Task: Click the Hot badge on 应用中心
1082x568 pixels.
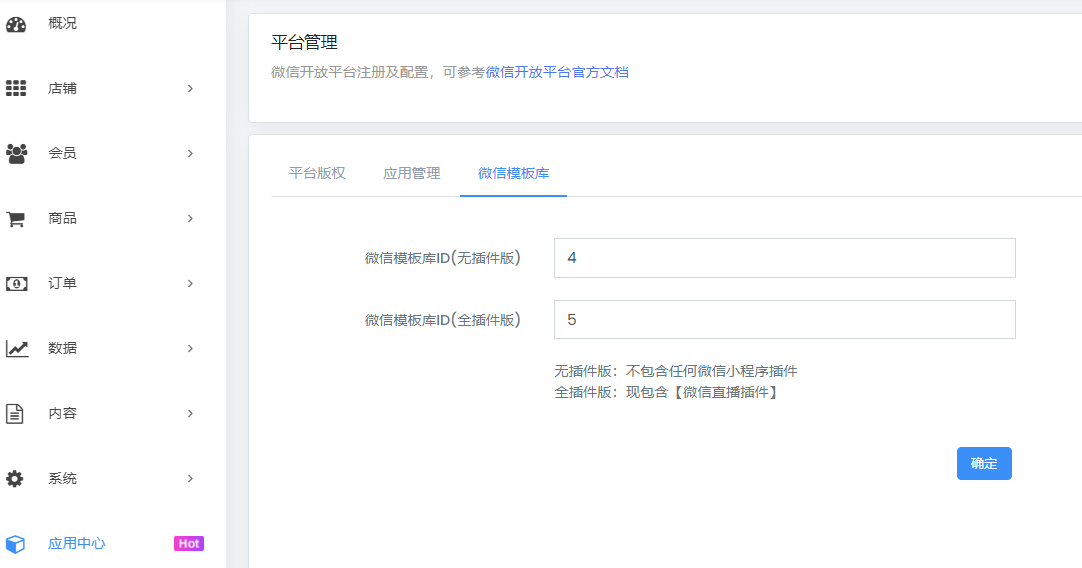Action: click(188, 544)
